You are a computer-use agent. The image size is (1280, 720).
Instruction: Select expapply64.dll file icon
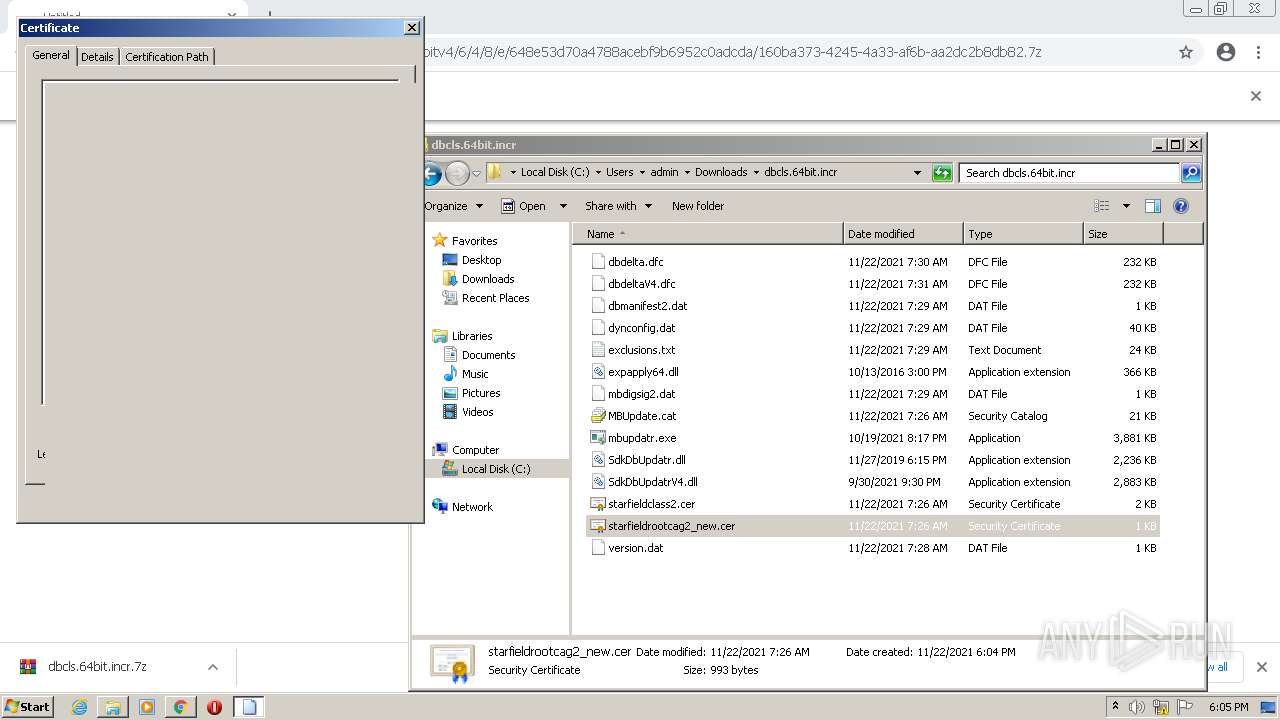598,372
